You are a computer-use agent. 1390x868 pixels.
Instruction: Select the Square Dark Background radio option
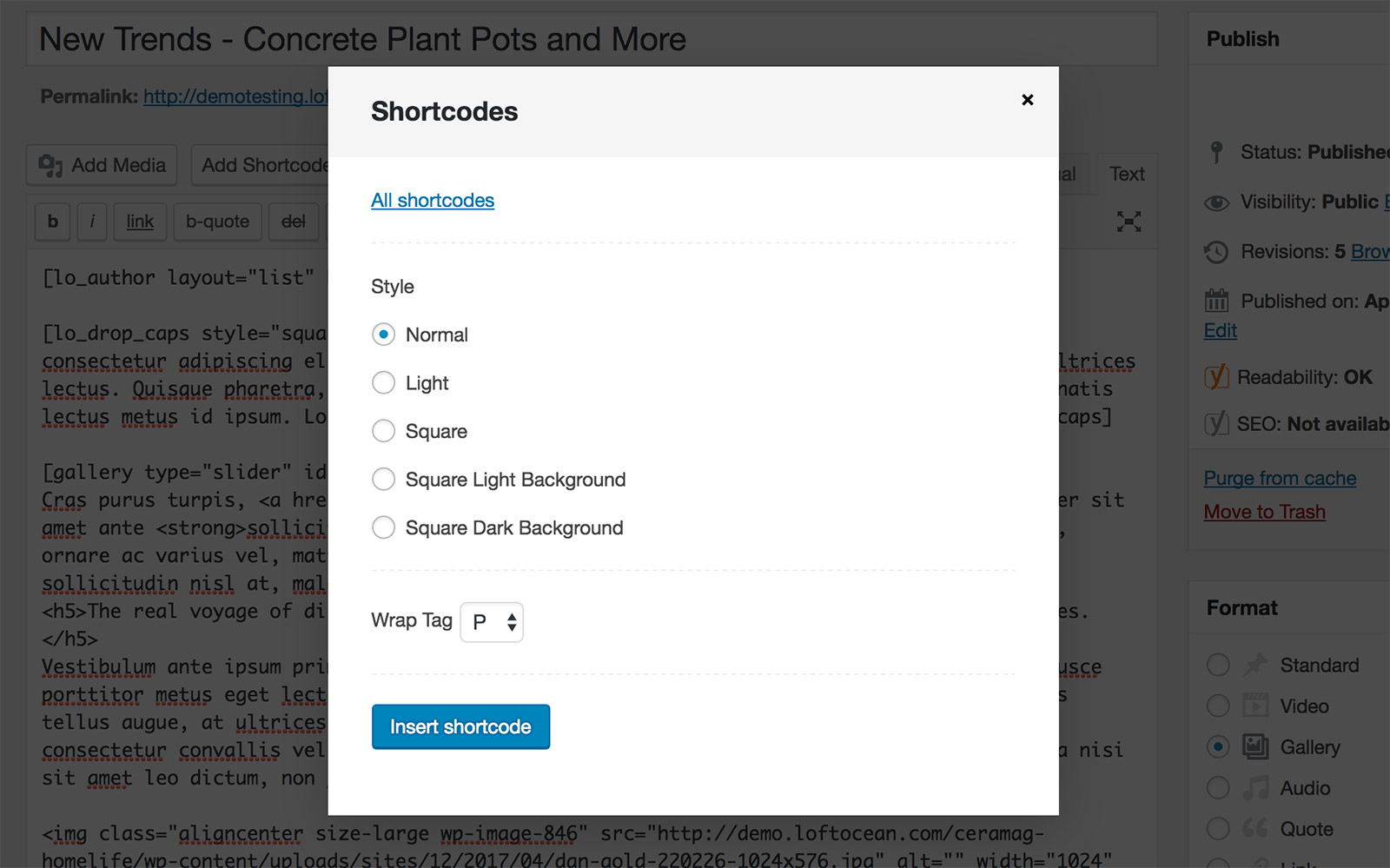(383, 527)
